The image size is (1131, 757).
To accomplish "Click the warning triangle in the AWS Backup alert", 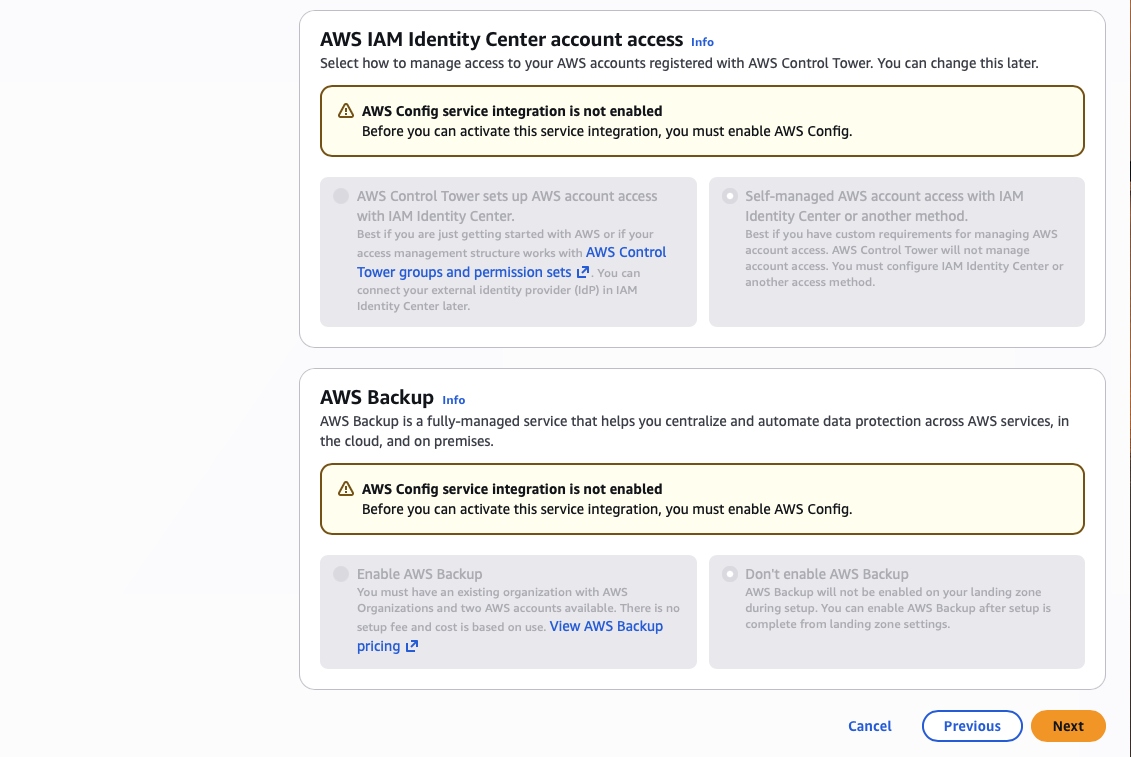I will (x=345, y=489).
